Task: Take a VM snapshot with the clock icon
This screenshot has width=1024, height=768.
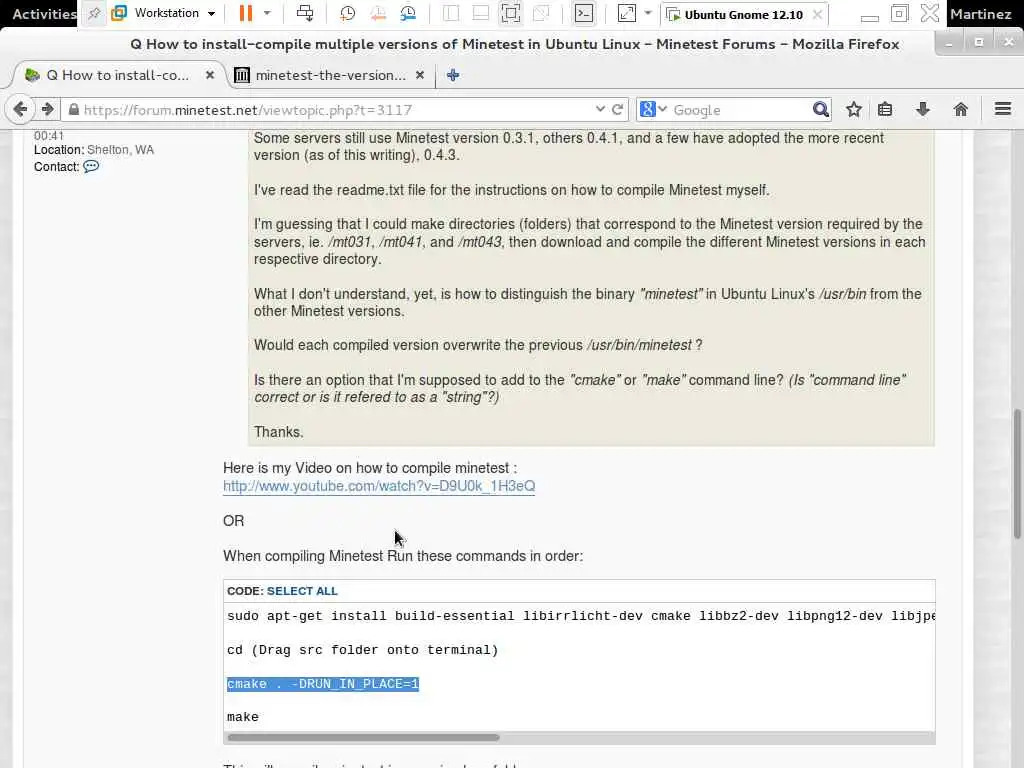Action: [x=347, y=13]
